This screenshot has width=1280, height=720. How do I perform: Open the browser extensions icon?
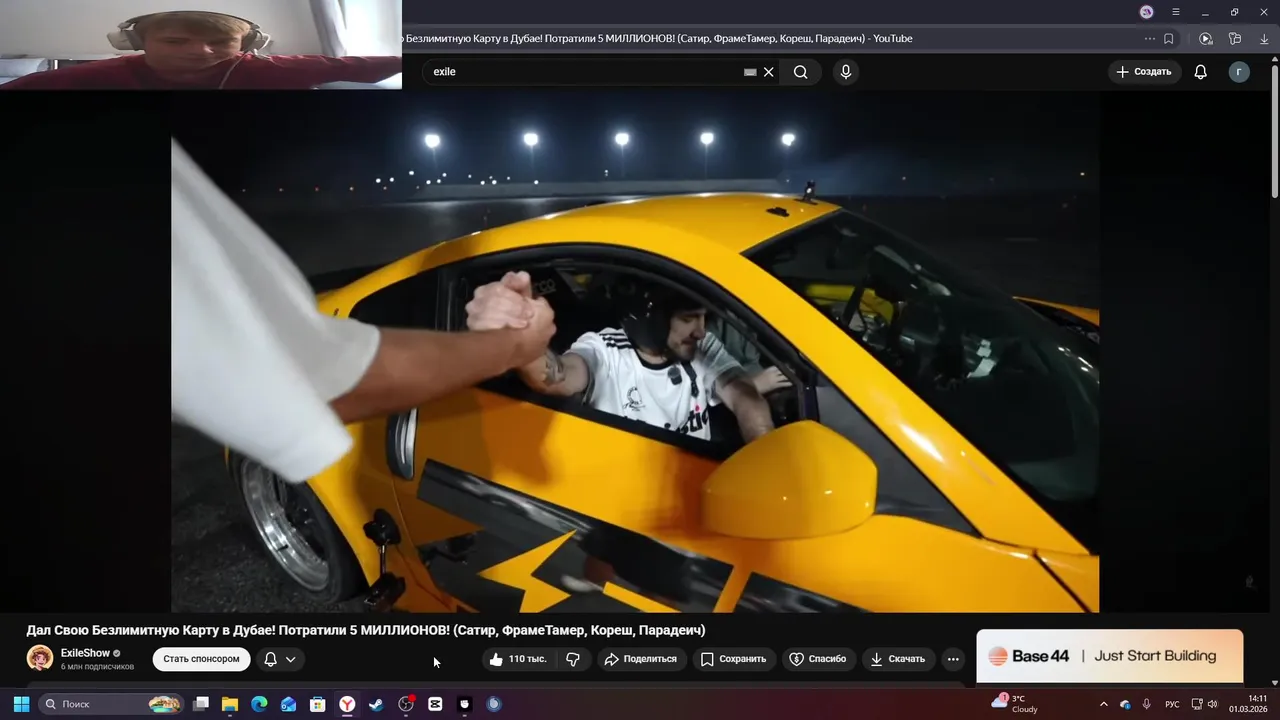coord(1235,39)
